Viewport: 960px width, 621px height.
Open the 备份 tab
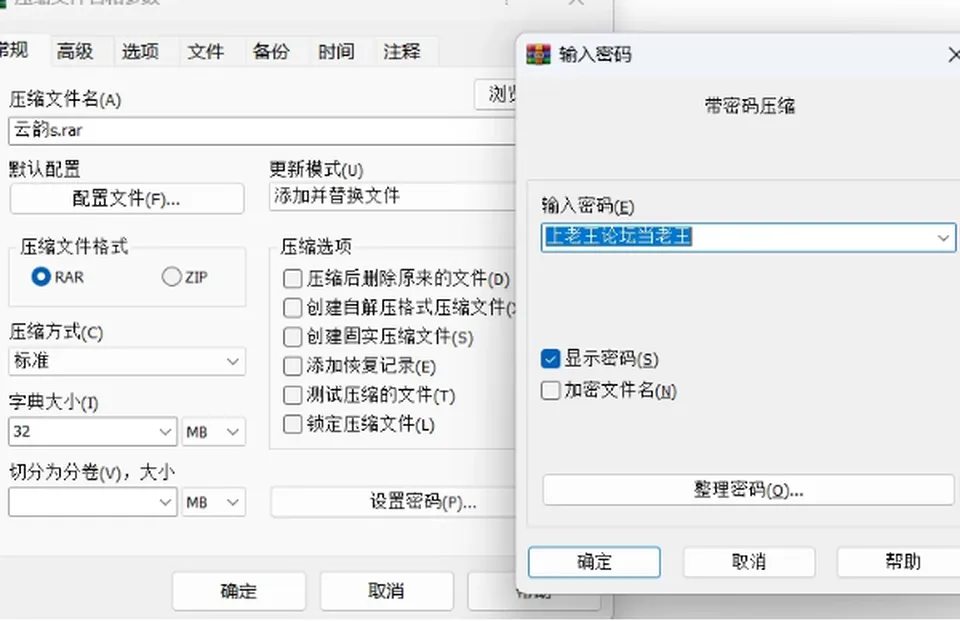271,51
